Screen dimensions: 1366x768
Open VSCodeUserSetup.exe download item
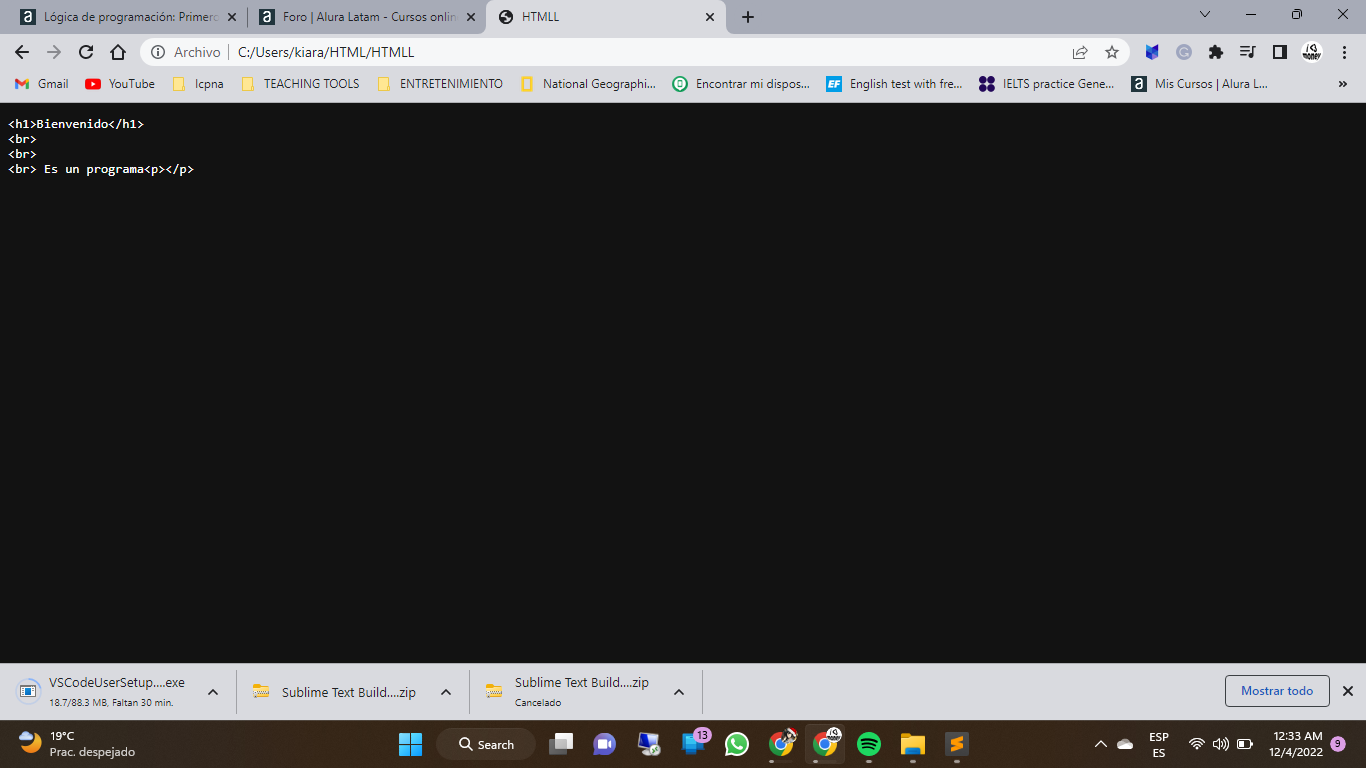(102, 691)
